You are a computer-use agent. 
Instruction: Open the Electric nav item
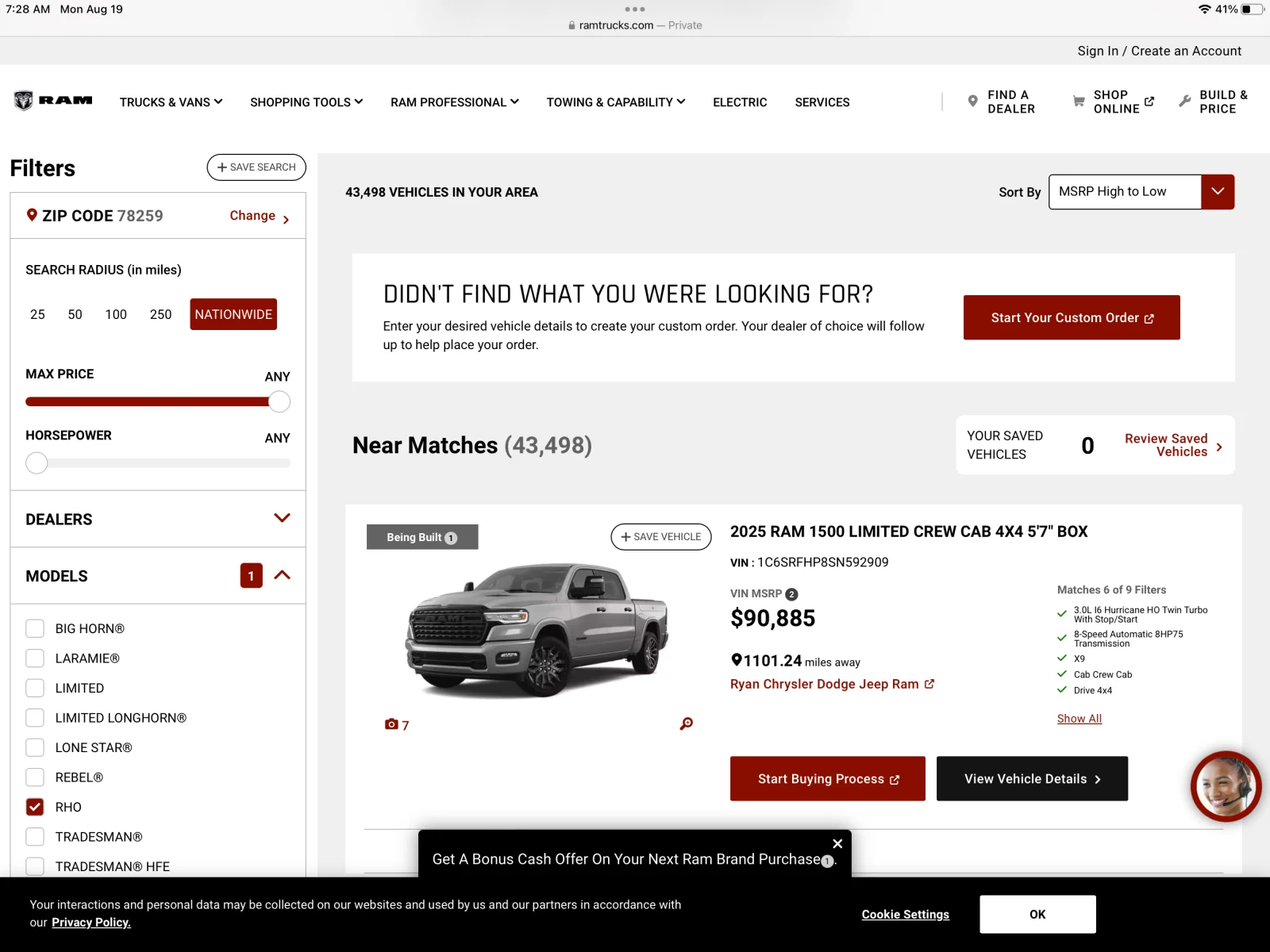(x=740, y=102)
